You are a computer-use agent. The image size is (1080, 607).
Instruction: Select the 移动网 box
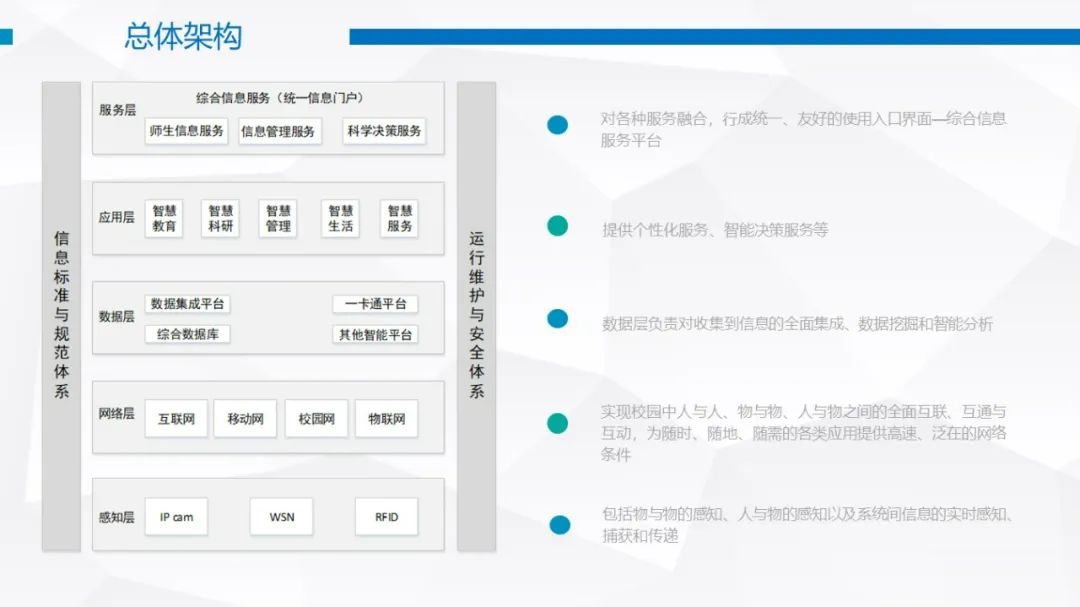coord(245,418)
